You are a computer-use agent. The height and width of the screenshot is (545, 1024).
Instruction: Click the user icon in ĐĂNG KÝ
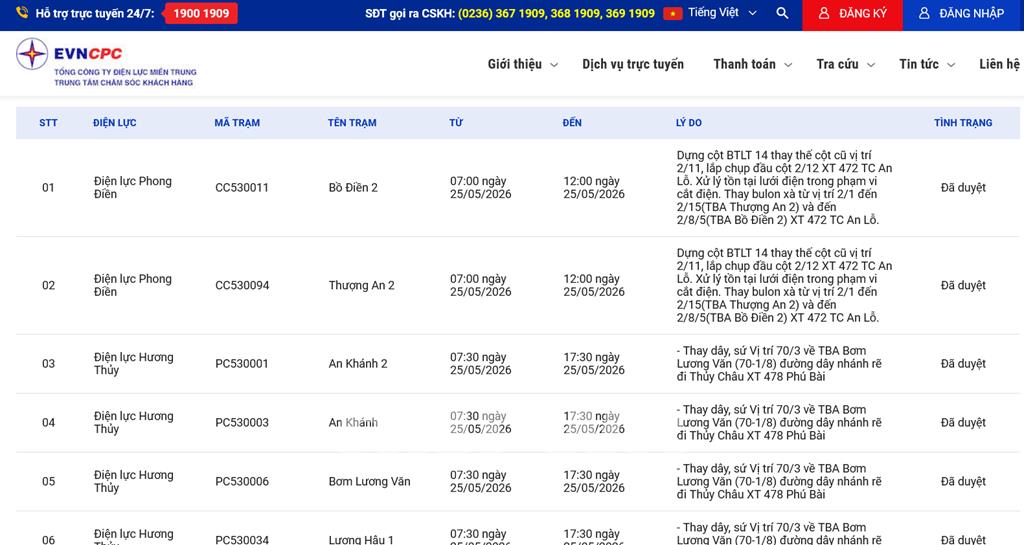point(824,13)
